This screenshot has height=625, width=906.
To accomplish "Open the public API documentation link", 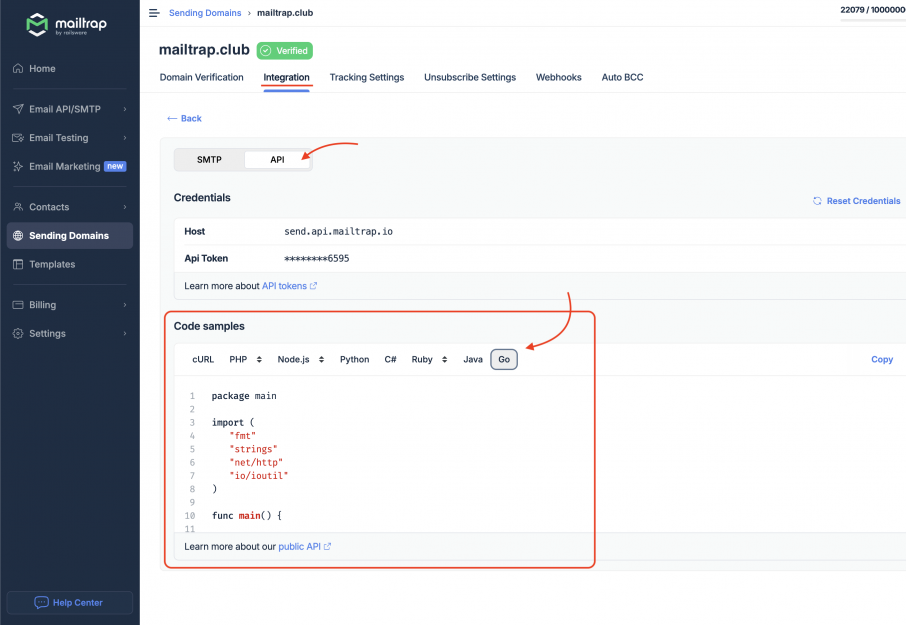I will pyautogui.click(x=301, y=546).
